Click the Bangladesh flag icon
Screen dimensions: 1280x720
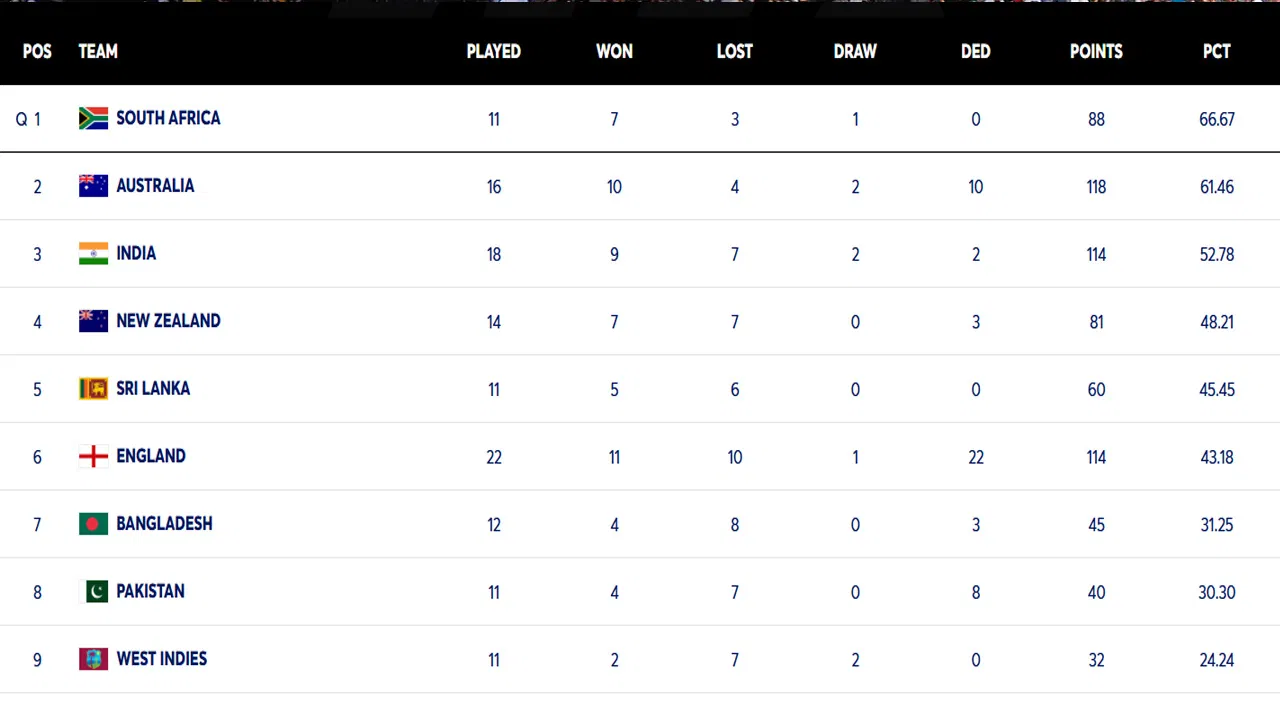click(93, 524)
